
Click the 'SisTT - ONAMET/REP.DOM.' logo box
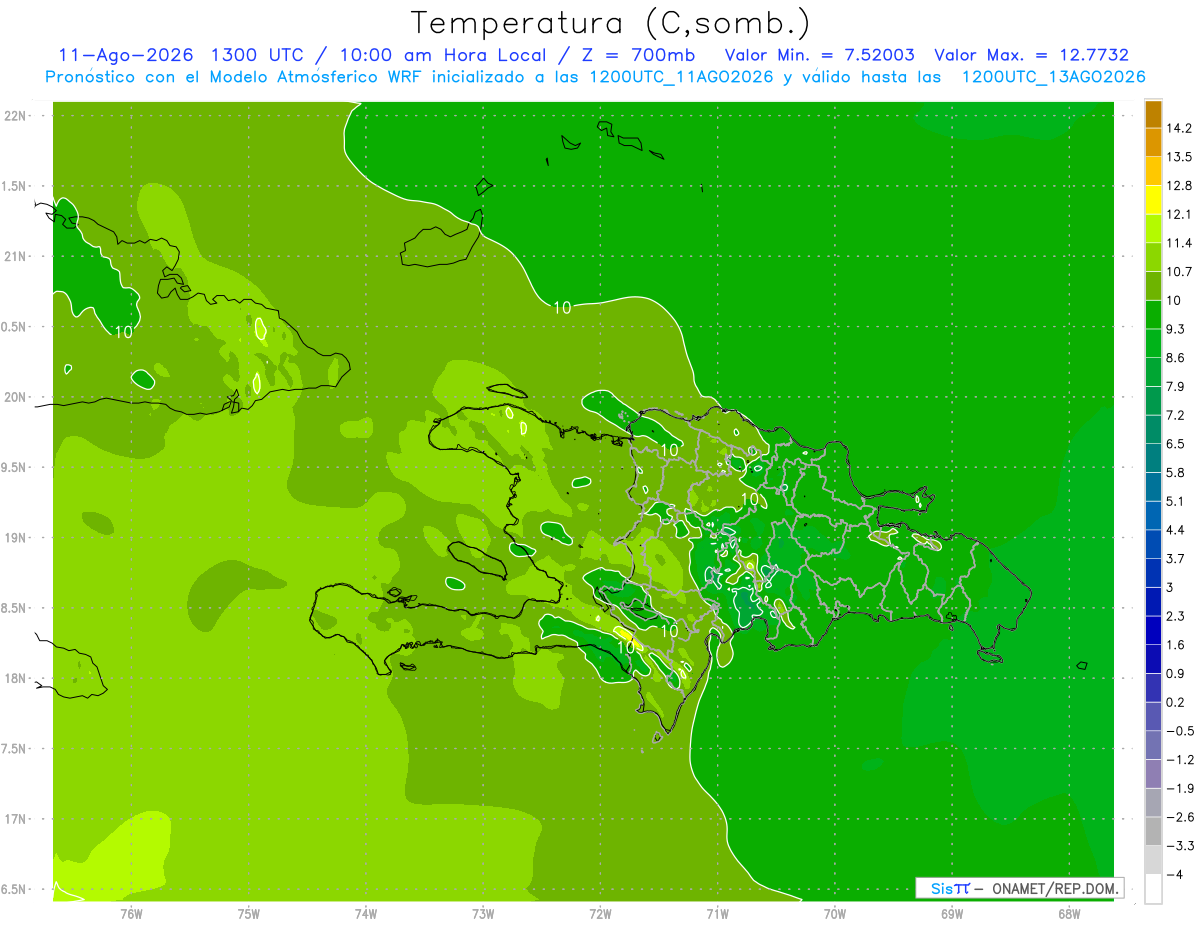click(1019, 888)
